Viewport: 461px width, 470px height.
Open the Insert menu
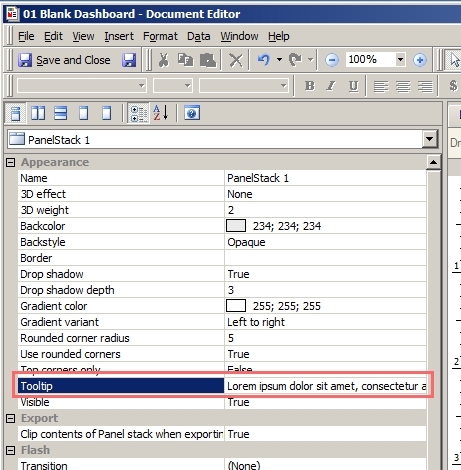pyautogui.click(x=119, y=36)
